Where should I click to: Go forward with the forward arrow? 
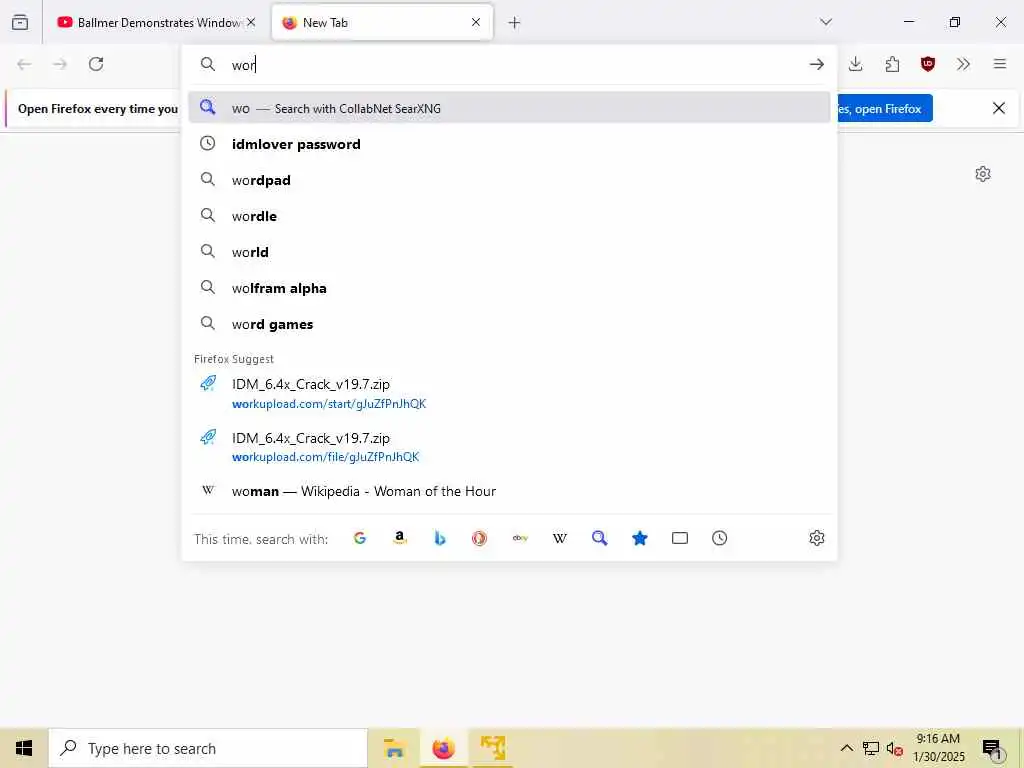pos(60,64)
